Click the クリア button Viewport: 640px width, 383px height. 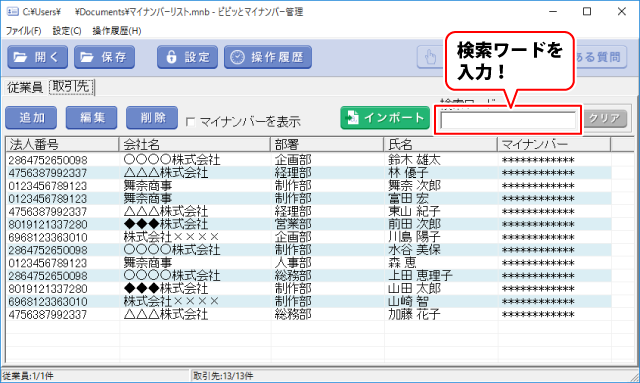604,118
